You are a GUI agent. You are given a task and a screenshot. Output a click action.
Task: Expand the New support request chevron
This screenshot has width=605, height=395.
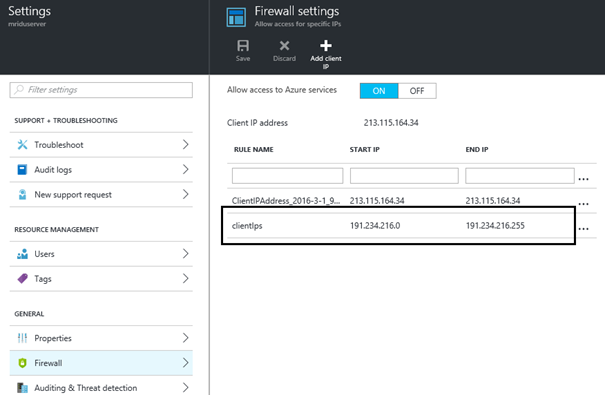tap(186, 194)
